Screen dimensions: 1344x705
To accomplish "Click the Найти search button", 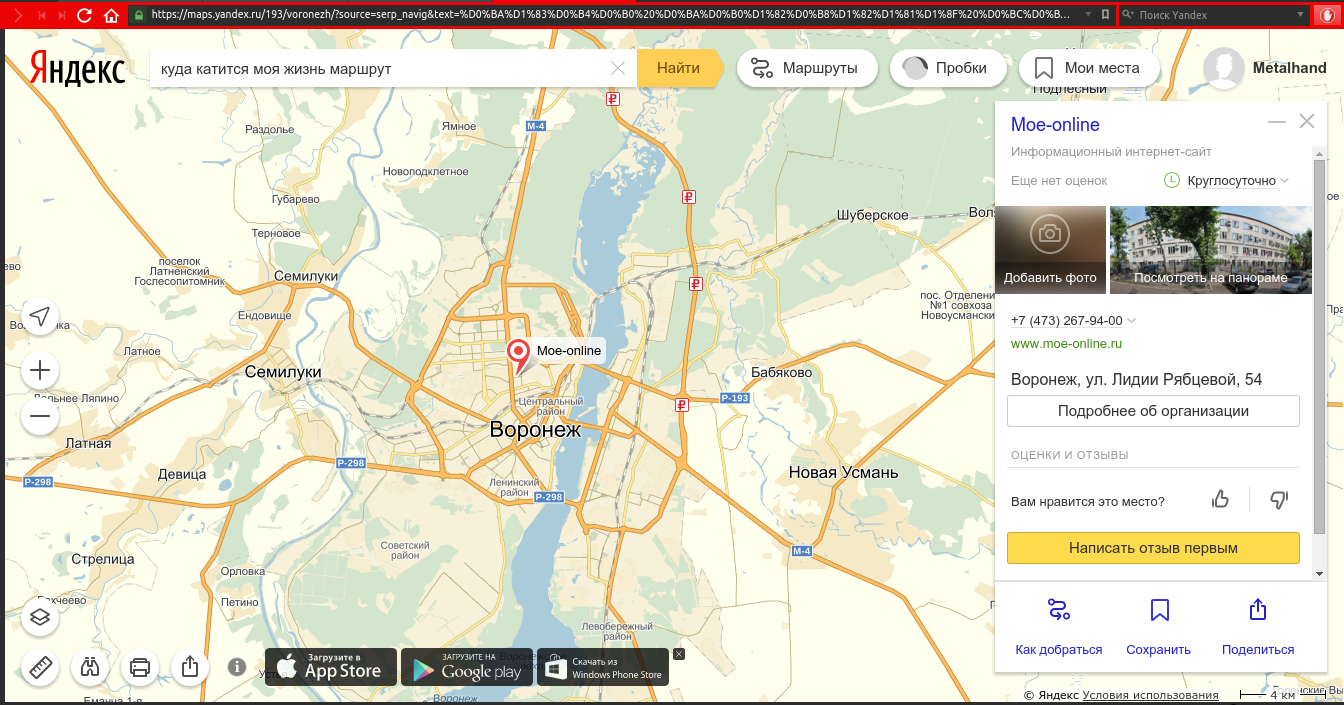I will (679, 69).
